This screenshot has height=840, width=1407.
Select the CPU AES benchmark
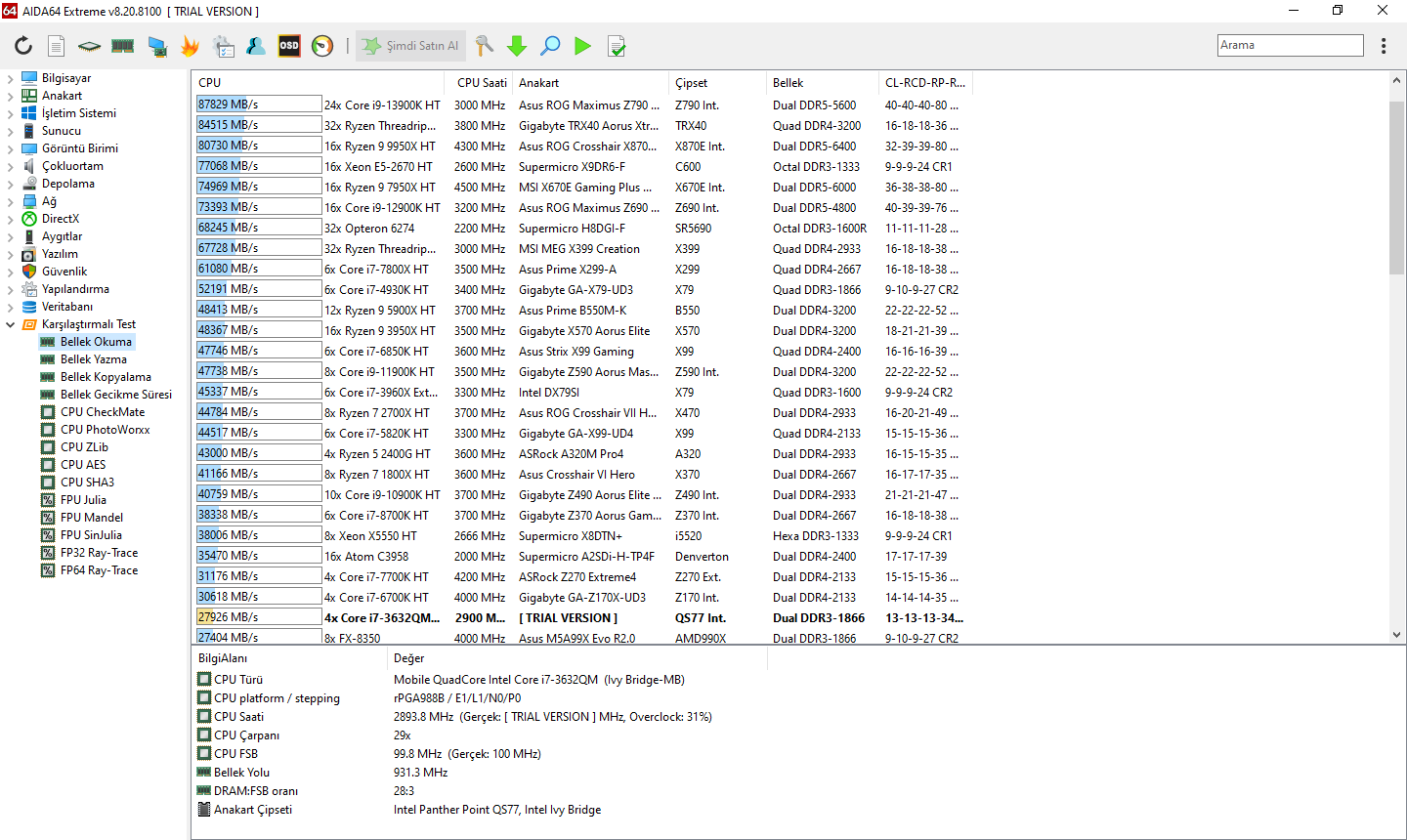(83, 465)
